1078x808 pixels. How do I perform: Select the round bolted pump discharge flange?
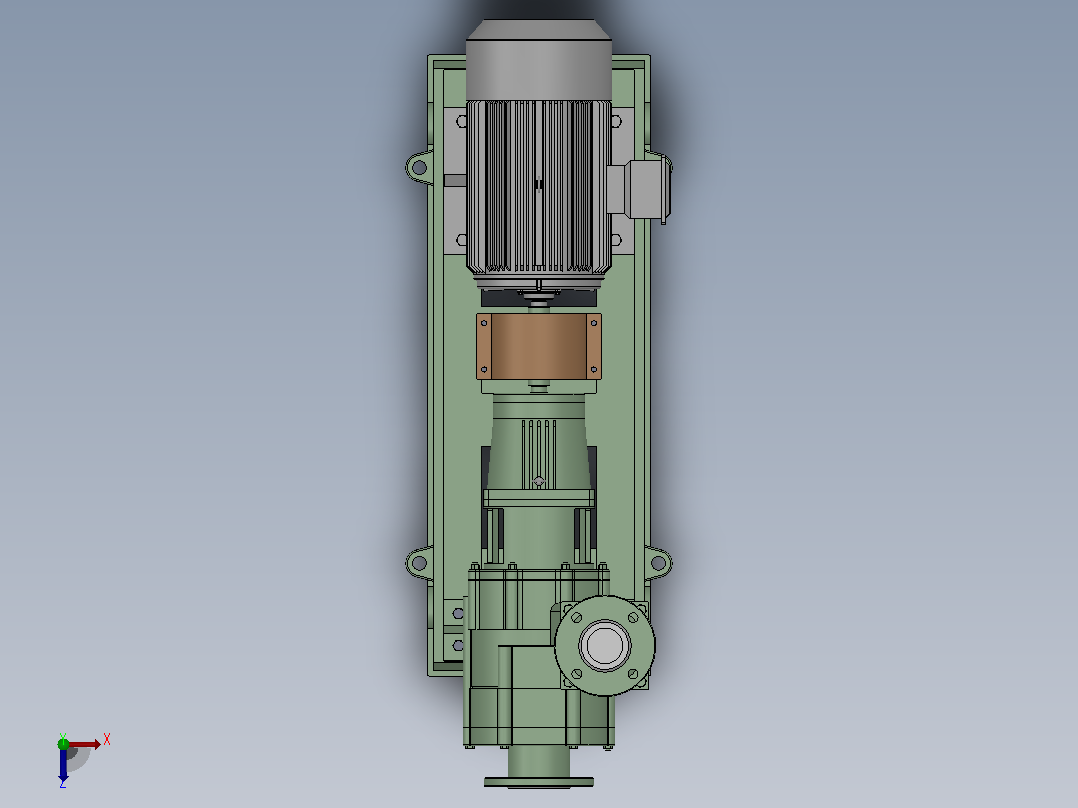pyautogui.click(x=605, y=646)
